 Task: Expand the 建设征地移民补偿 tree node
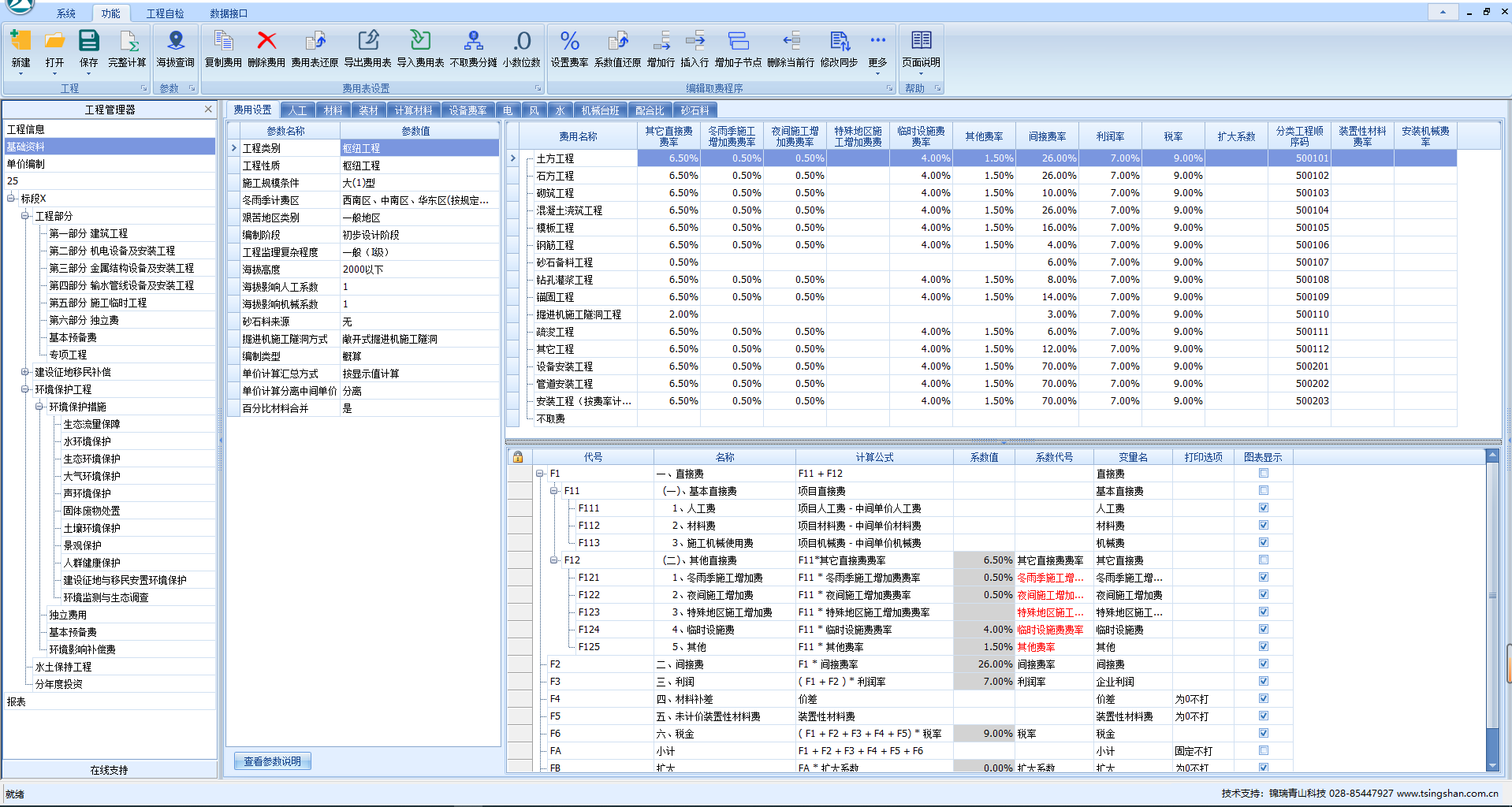click(x=25, y=372)
